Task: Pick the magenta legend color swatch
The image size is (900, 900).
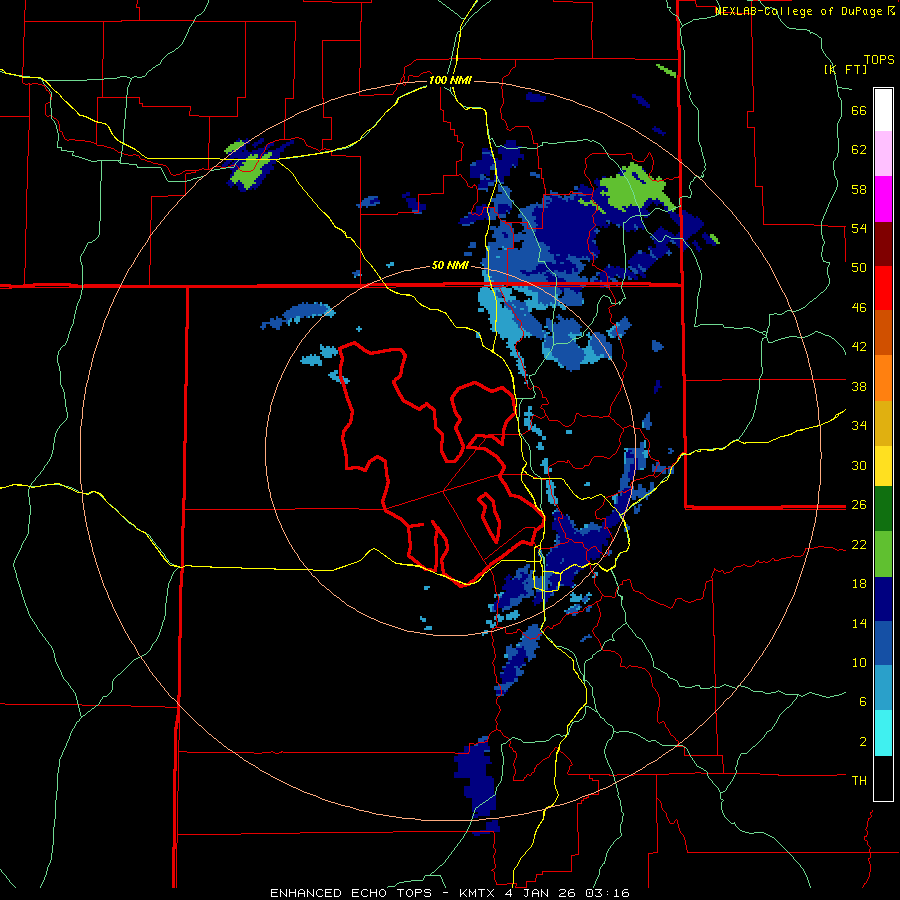Action: 883,199
